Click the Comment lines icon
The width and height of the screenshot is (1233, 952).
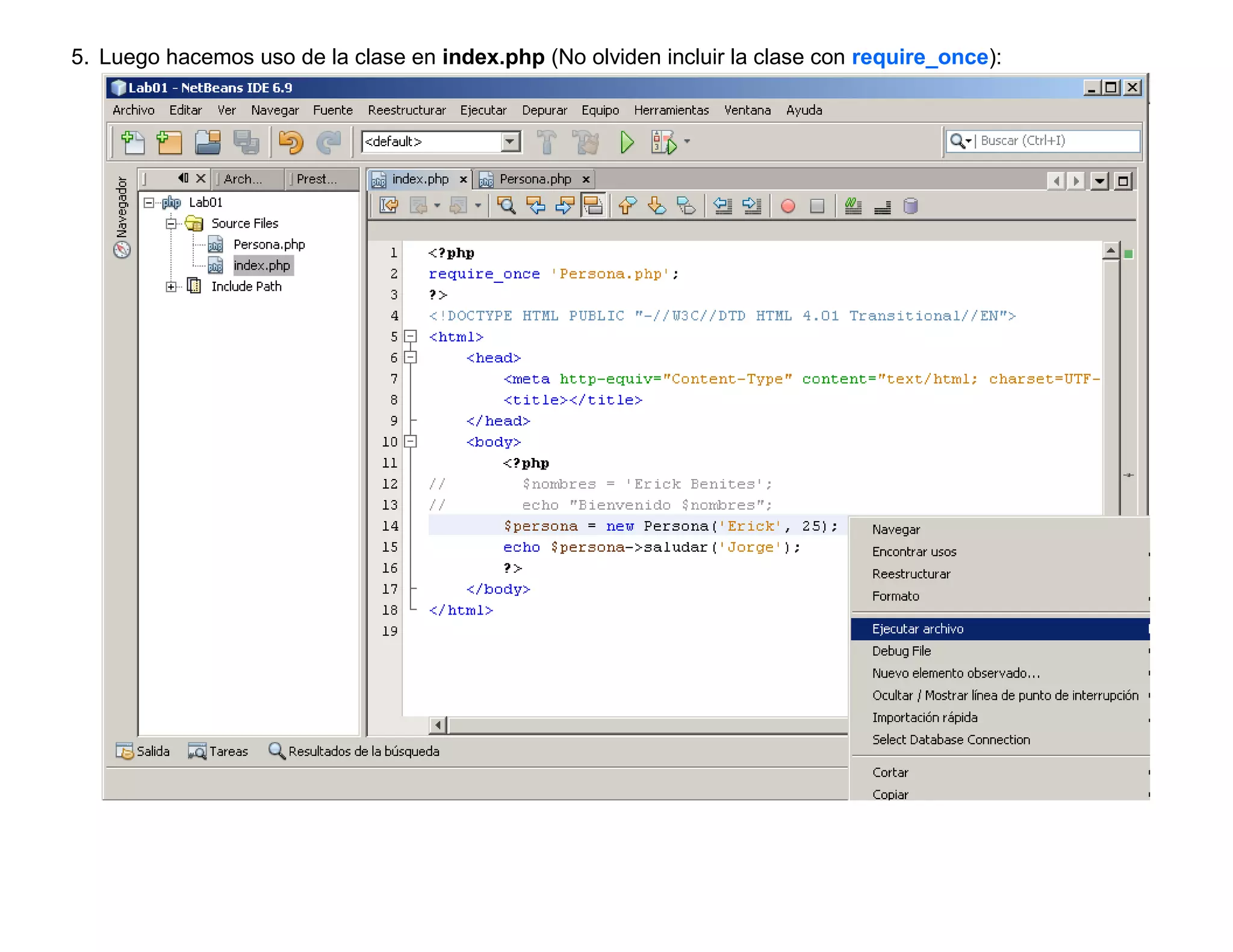point(853,206)
